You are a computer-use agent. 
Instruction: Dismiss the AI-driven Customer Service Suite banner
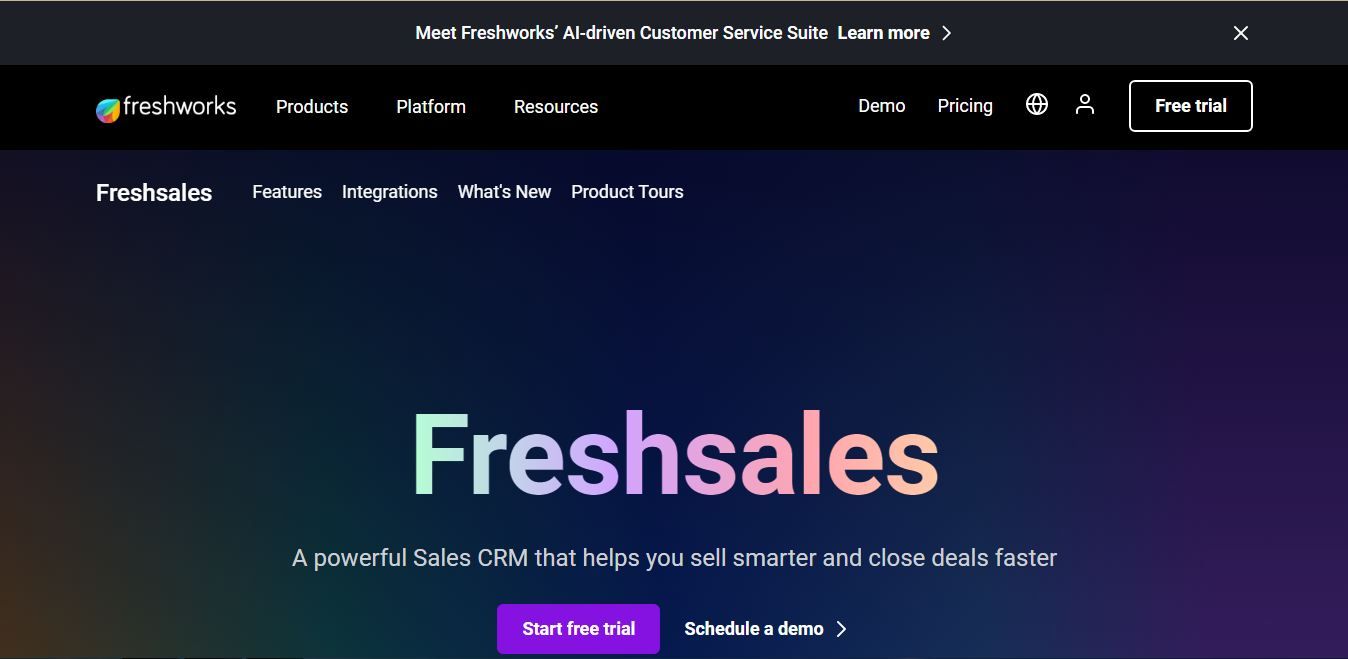click(x=1240, y=33)
